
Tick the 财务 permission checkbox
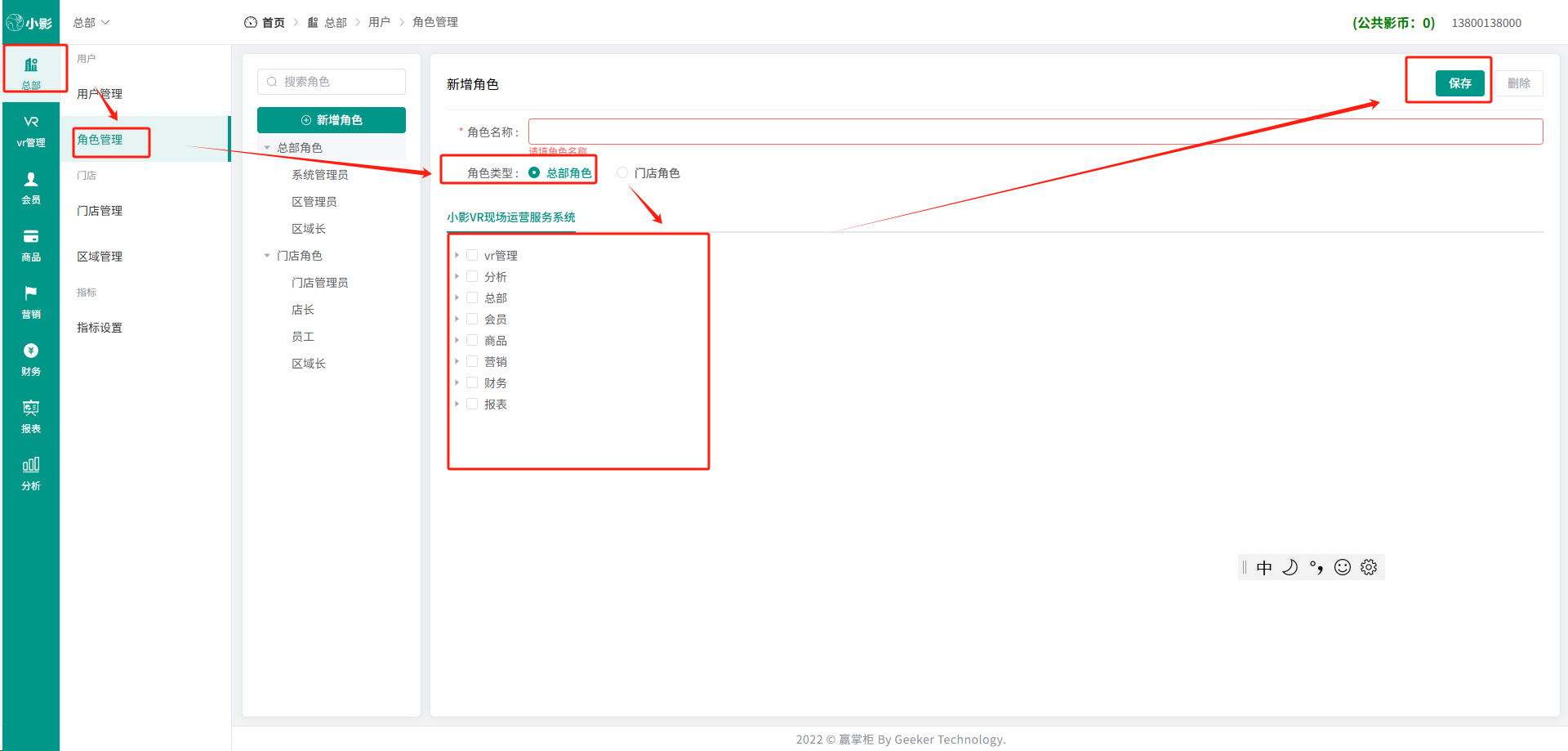pyautogui.click(x=472, y=382)
